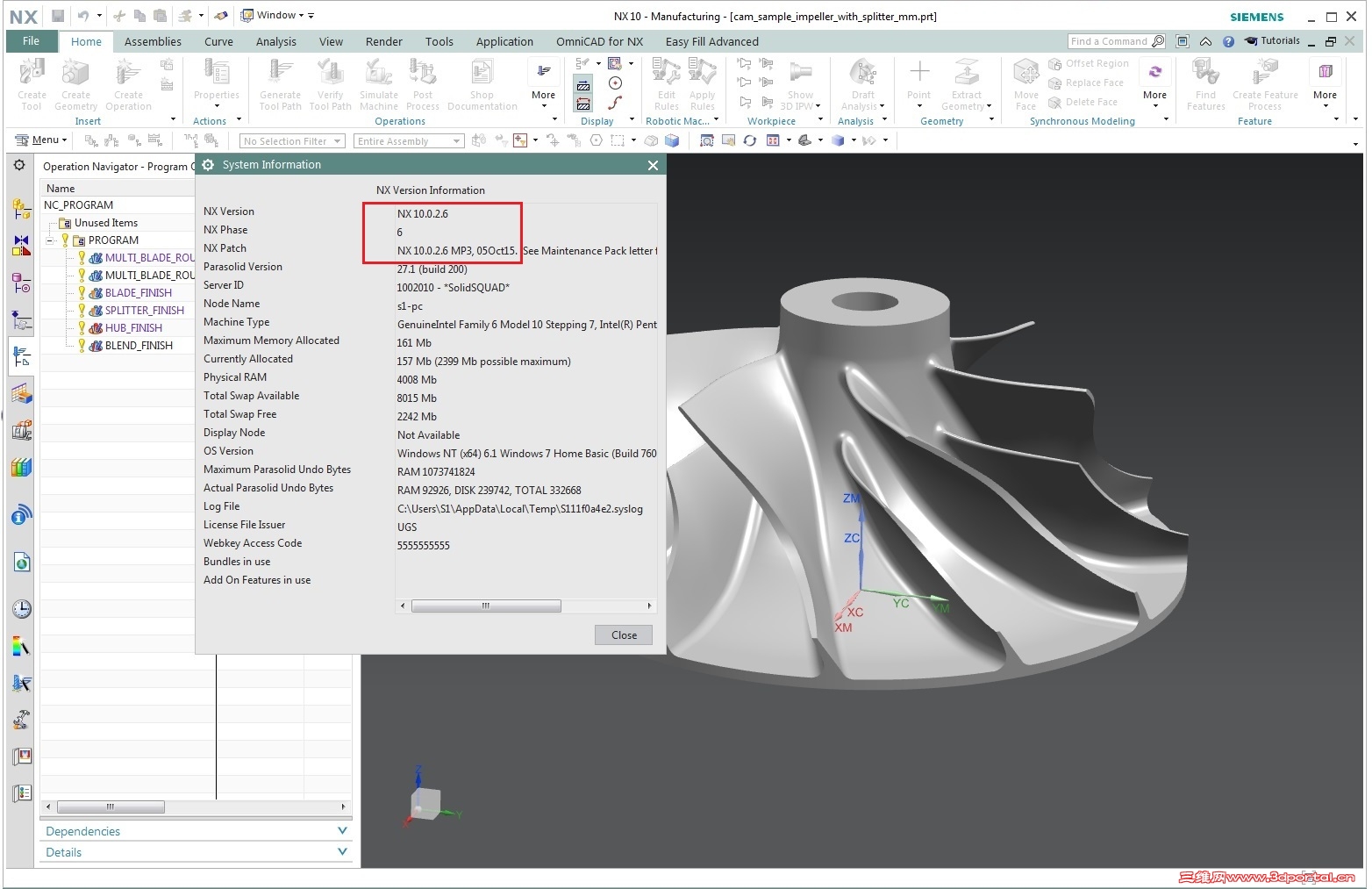Switch to the Curve ribbon tab
The image size is (1372, 889).
[218, 41]
